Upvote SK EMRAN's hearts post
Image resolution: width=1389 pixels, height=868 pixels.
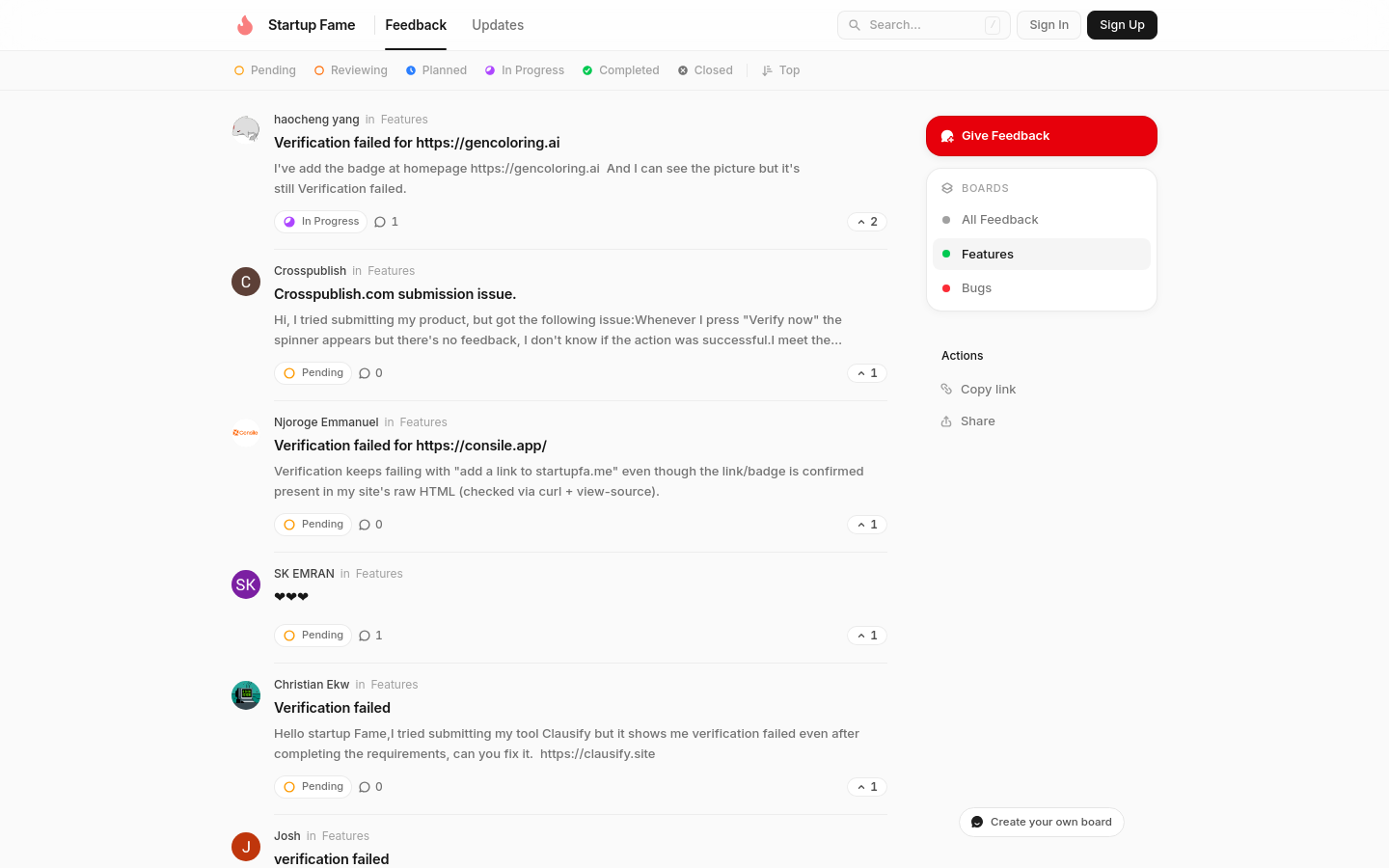[x=867, y=636]
